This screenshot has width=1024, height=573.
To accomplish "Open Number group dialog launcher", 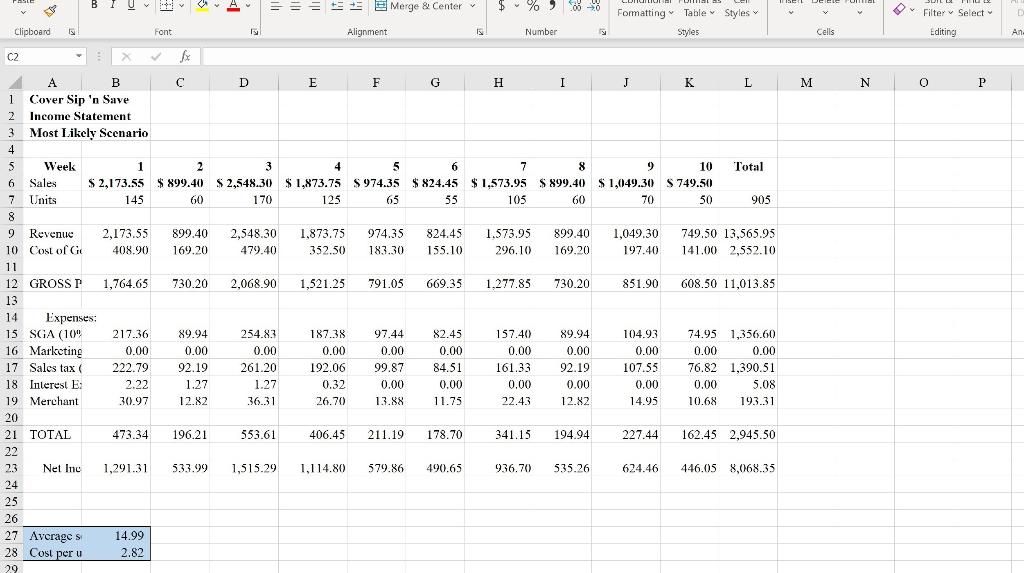I will click(602, 32).
